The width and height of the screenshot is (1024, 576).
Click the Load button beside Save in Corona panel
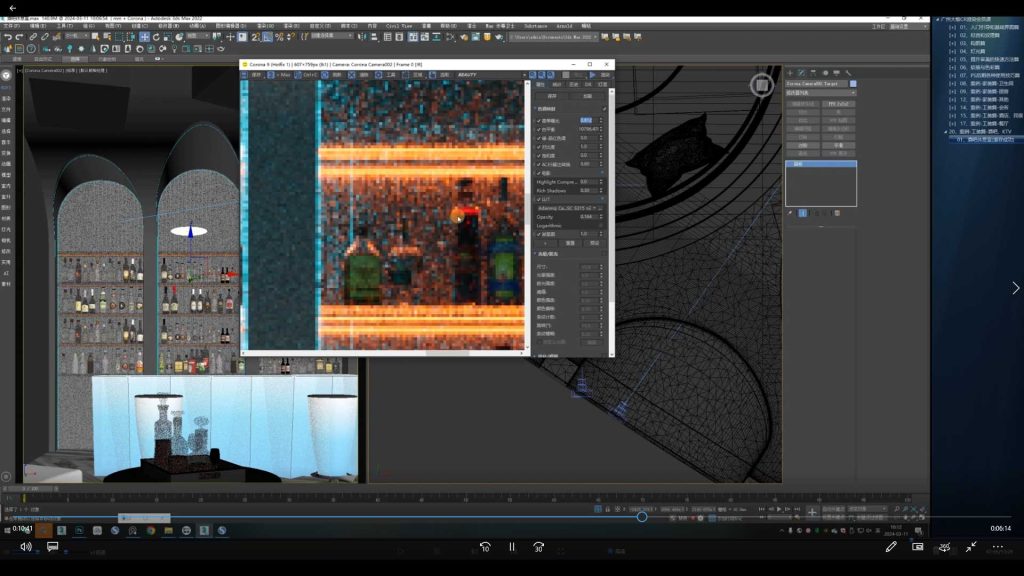coord(587,96)
